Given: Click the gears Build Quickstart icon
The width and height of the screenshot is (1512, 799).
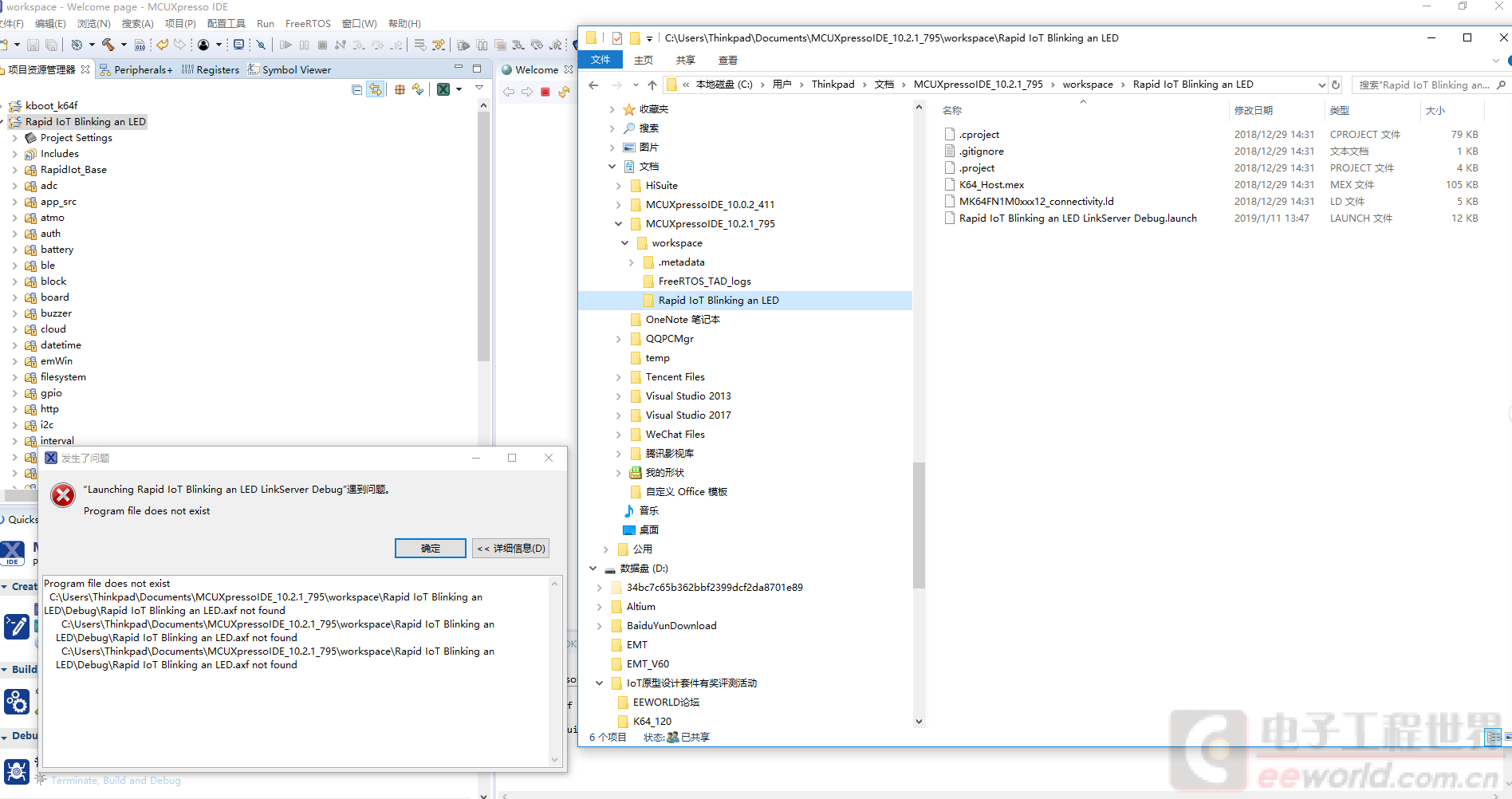Looking at the screenshot, I should coord(17,702).
